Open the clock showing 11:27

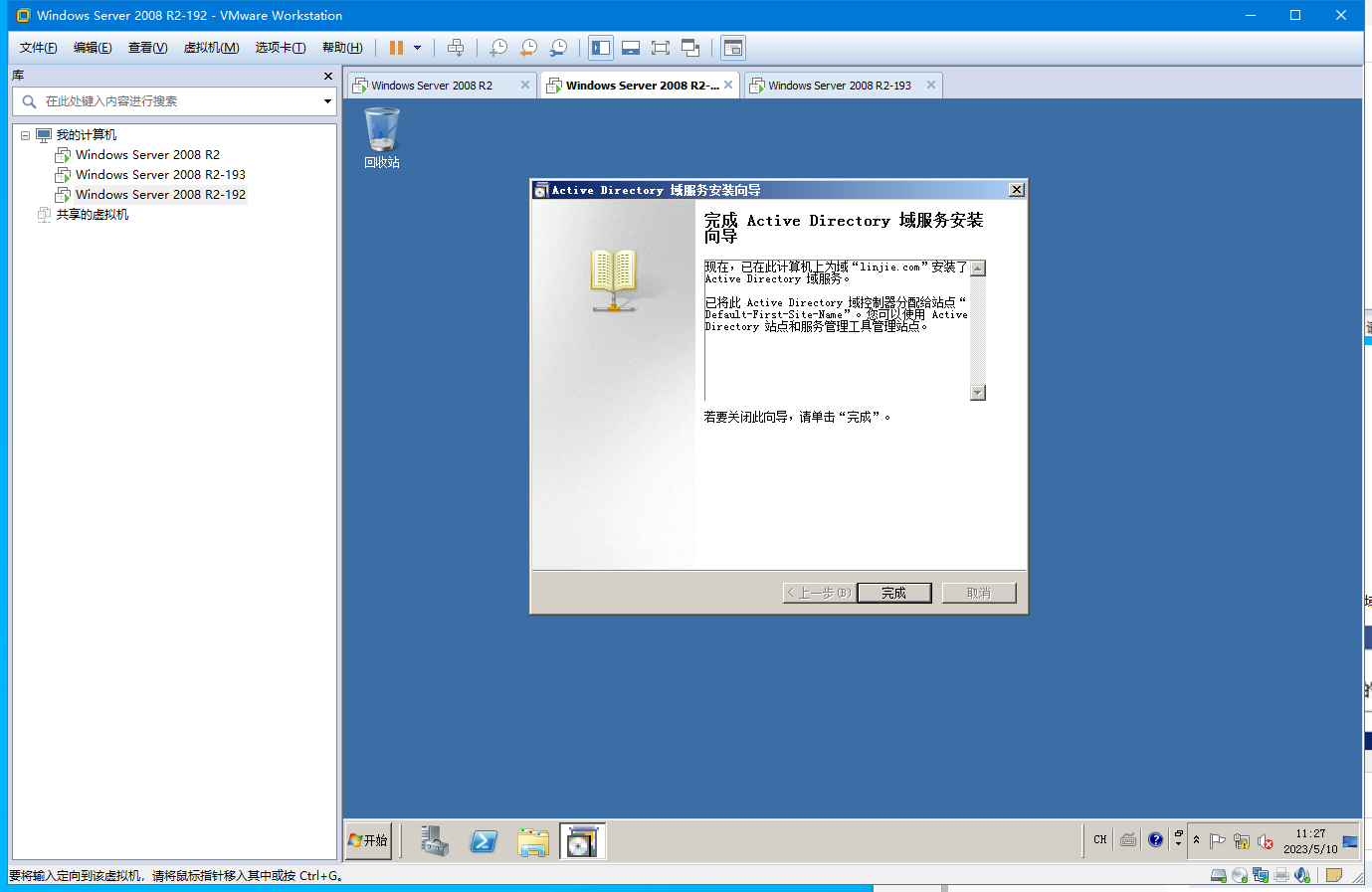coord(1310,841)
